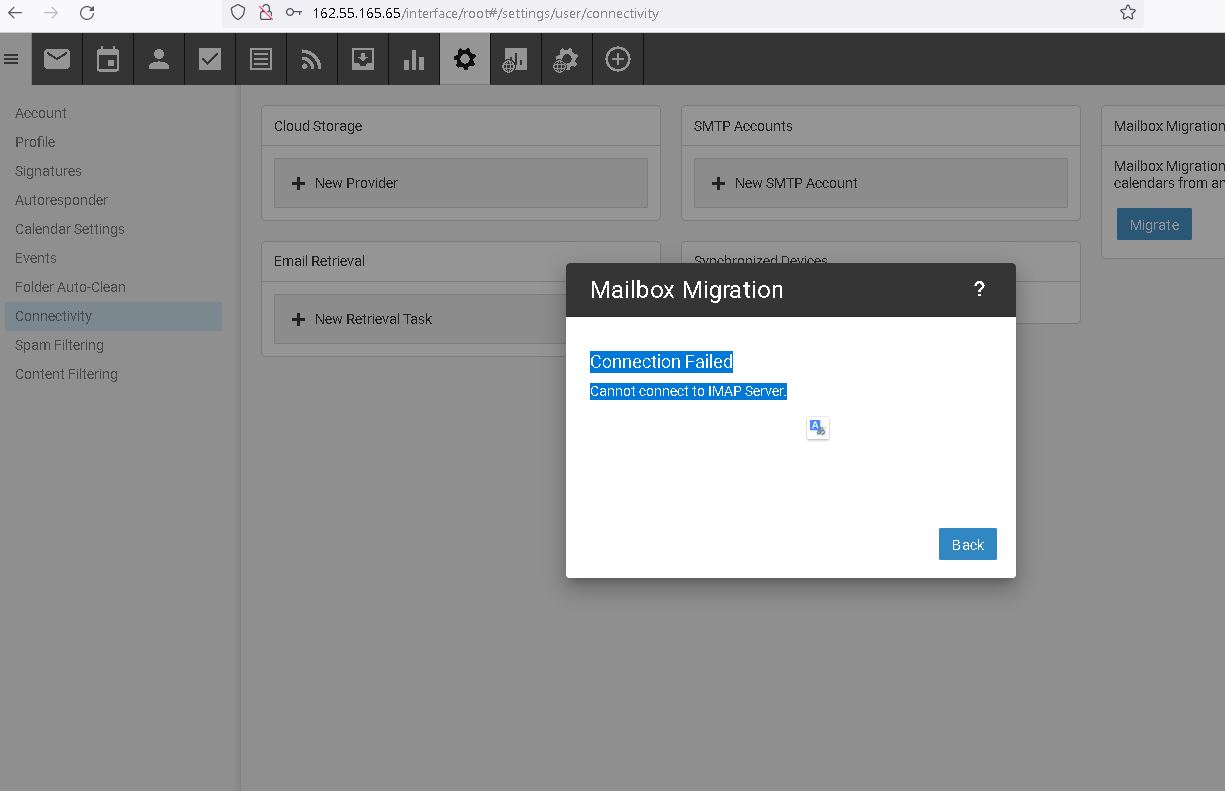Open the Reports bar chart icon
The height and width of the screenshot is (791, 1225).
pos(414,59)
